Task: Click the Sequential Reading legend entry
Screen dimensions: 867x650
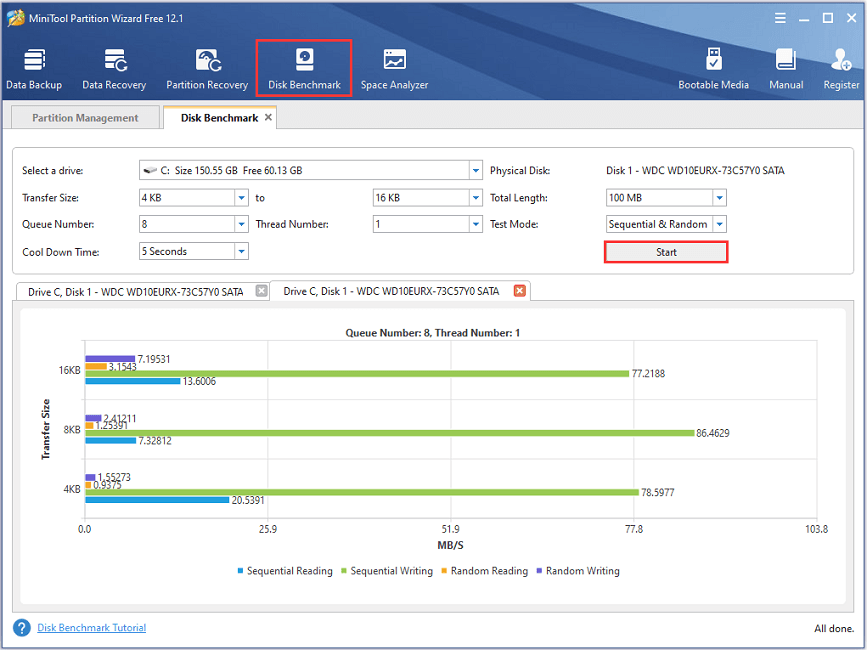Action: point(285,571)
